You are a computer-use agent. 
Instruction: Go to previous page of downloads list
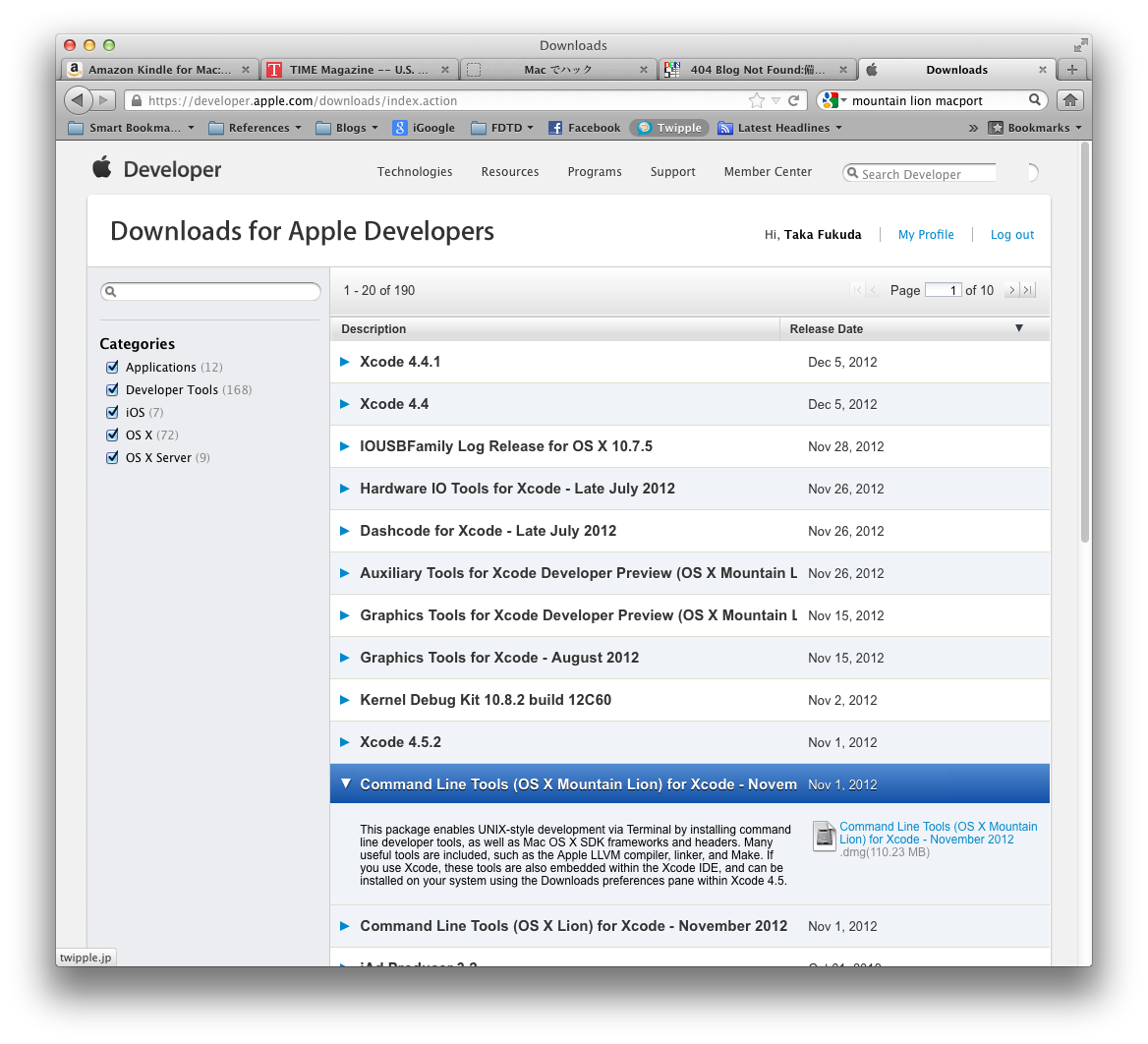pyautogui.click(x=872, y=290)
